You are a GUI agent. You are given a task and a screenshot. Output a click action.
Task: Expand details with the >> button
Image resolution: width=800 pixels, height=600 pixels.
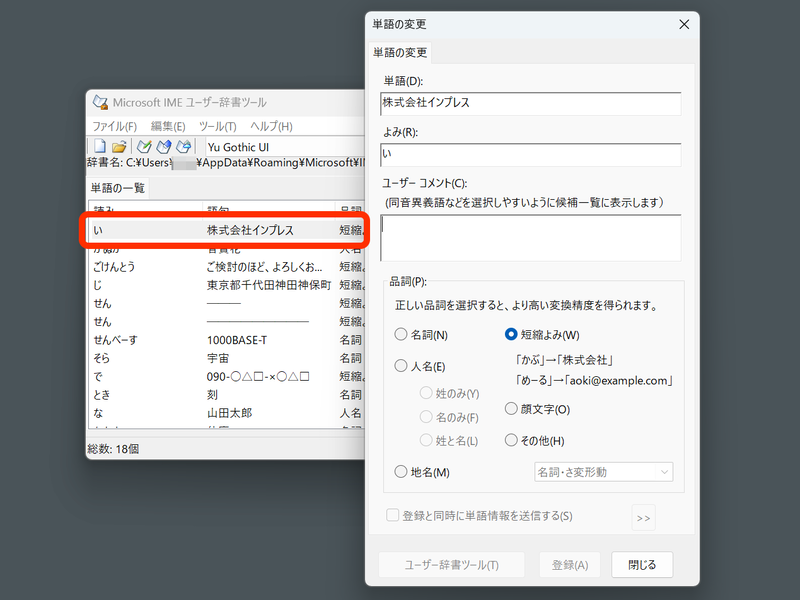coord(643,518)
